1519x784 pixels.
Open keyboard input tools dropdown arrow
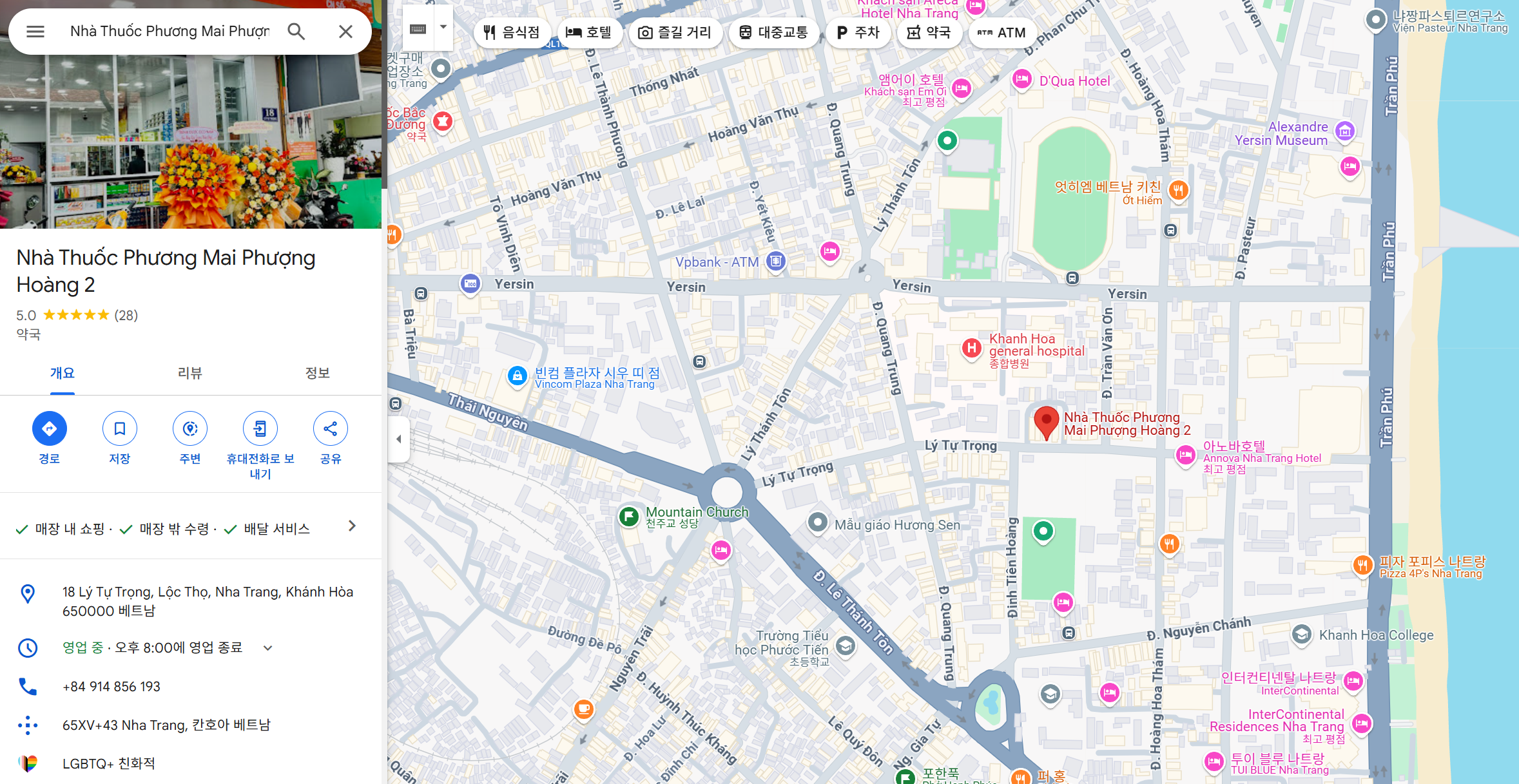pos(443,28)
